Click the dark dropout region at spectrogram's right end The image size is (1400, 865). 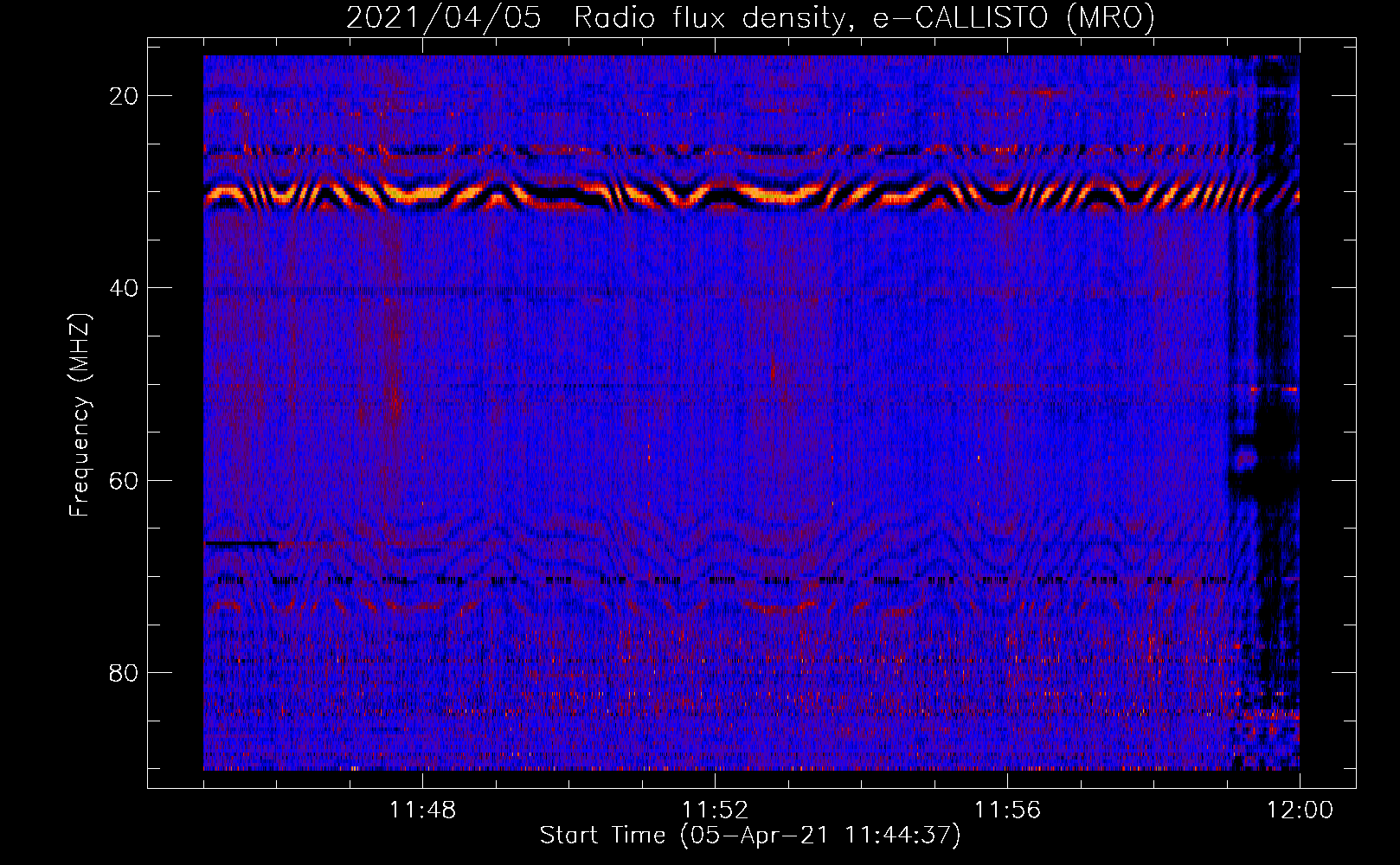point(1264,413)
